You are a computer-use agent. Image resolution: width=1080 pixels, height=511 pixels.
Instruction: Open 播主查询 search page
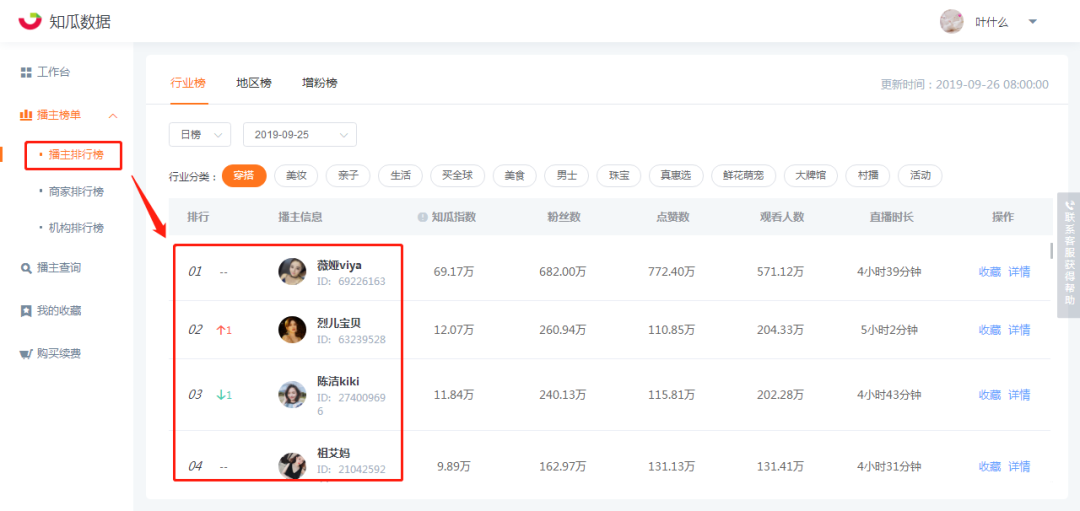51,267
